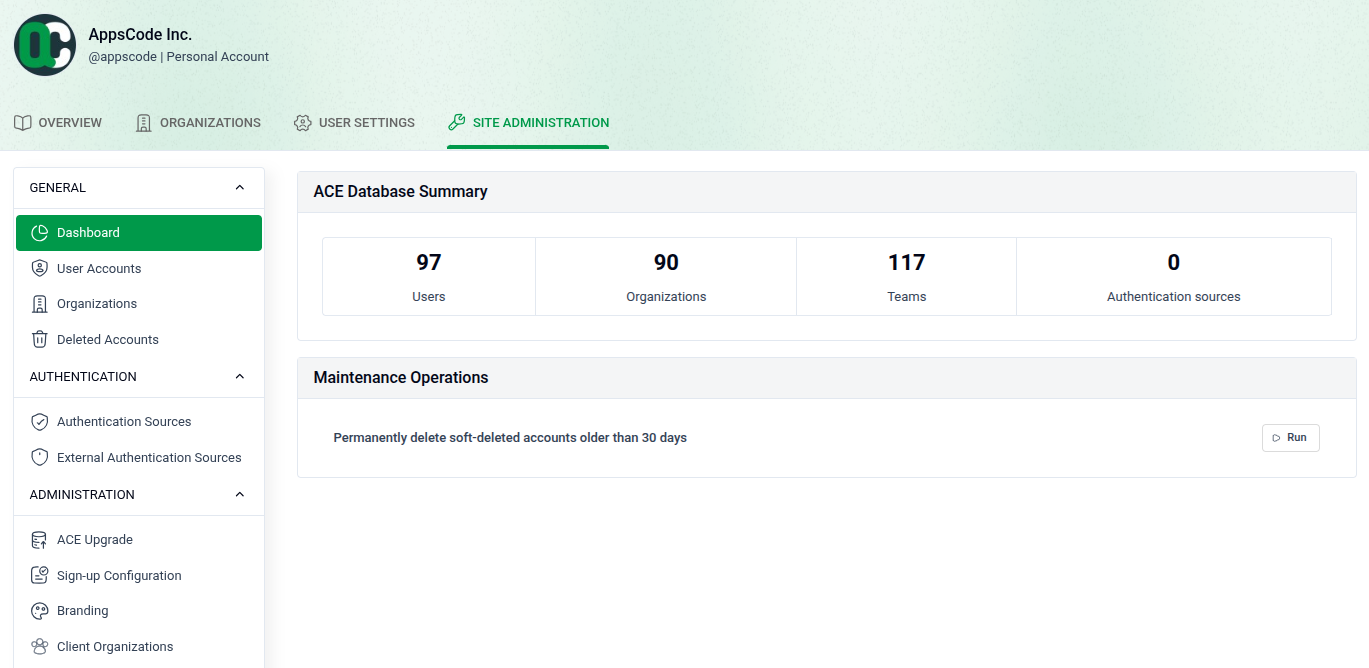Viewport: 1369px width, 668px height.
Task: Click the AppsCode Inc. logo avatar
Action: (x=44, y=44)
